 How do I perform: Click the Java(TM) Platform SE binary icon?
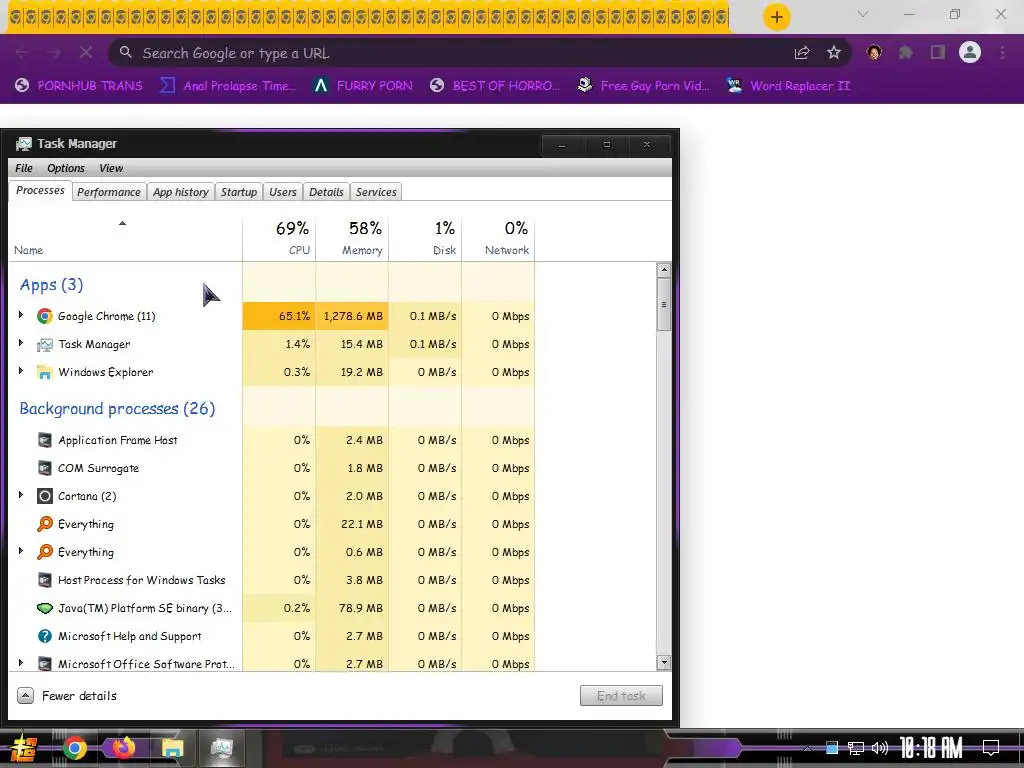[44, 608]
